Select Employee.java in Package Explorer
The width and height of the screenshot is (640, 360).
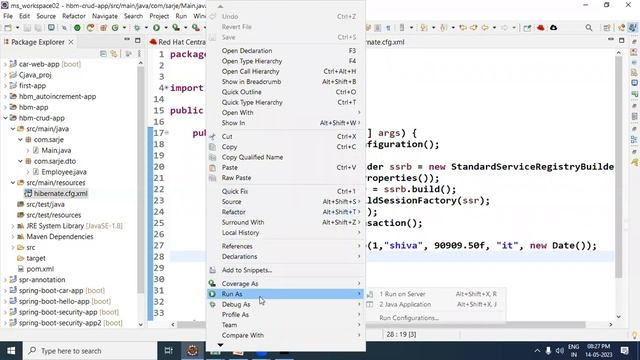point(64,172)
